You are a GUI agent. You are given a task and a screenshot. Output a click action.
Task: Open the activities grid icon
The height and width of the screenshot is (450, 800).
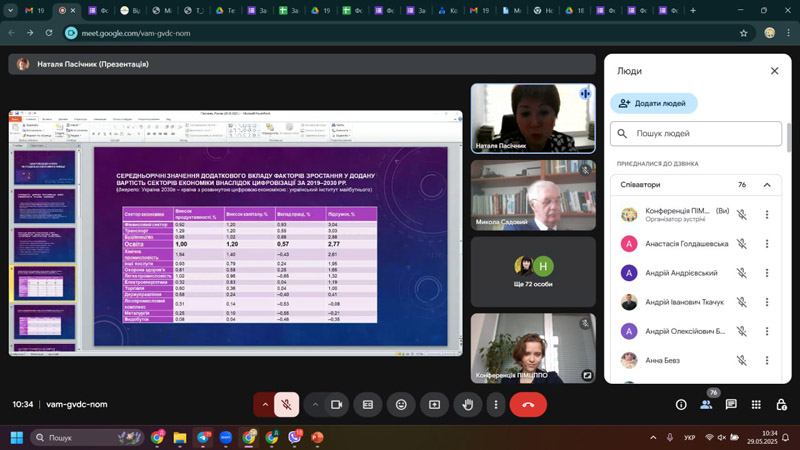pyautogui.click(x=756, y=404)
